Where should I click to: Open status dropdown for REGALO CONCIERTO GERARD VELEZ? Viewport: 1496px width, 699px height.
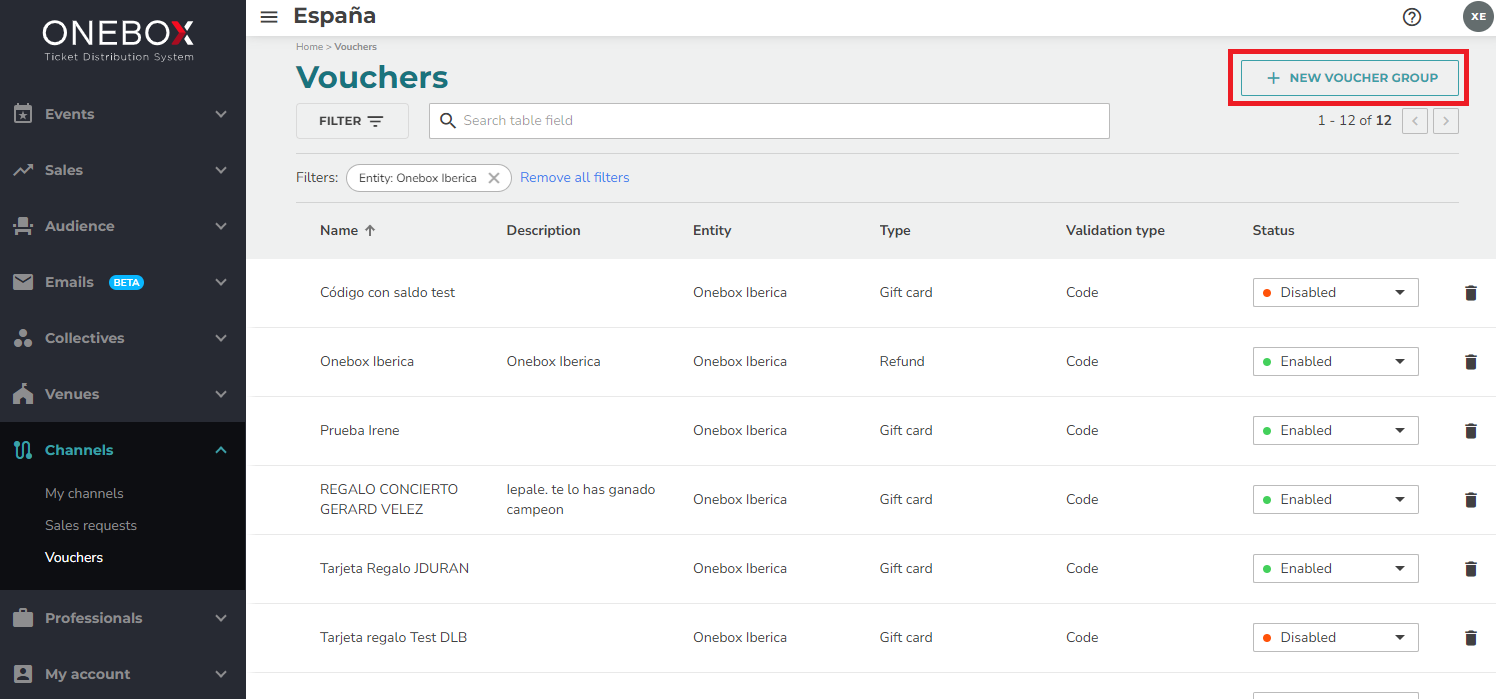(1335, 500)
